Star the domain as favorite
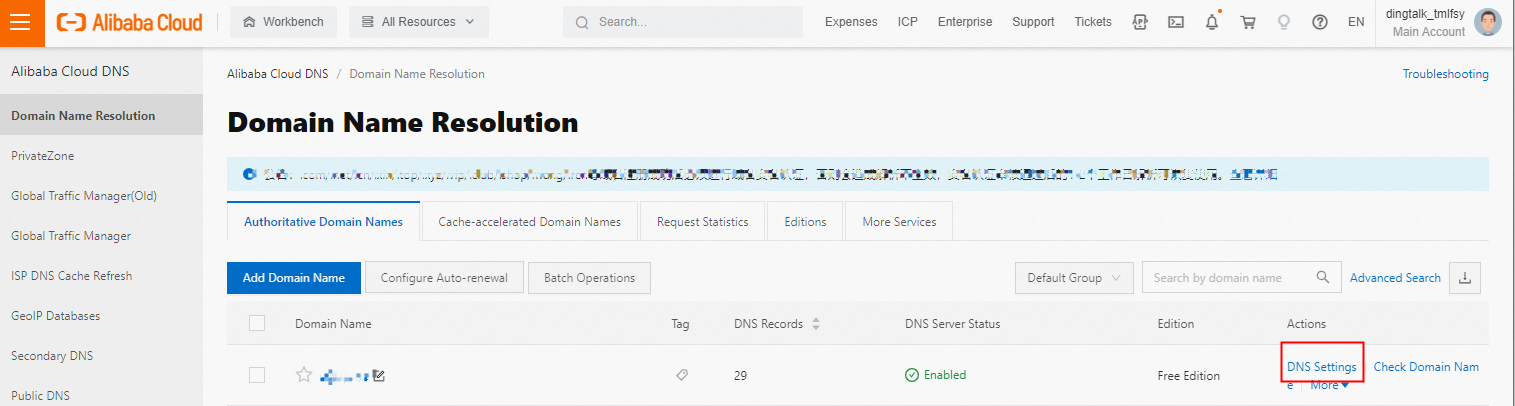This screenshot has height=406, width=1515. 304,375
